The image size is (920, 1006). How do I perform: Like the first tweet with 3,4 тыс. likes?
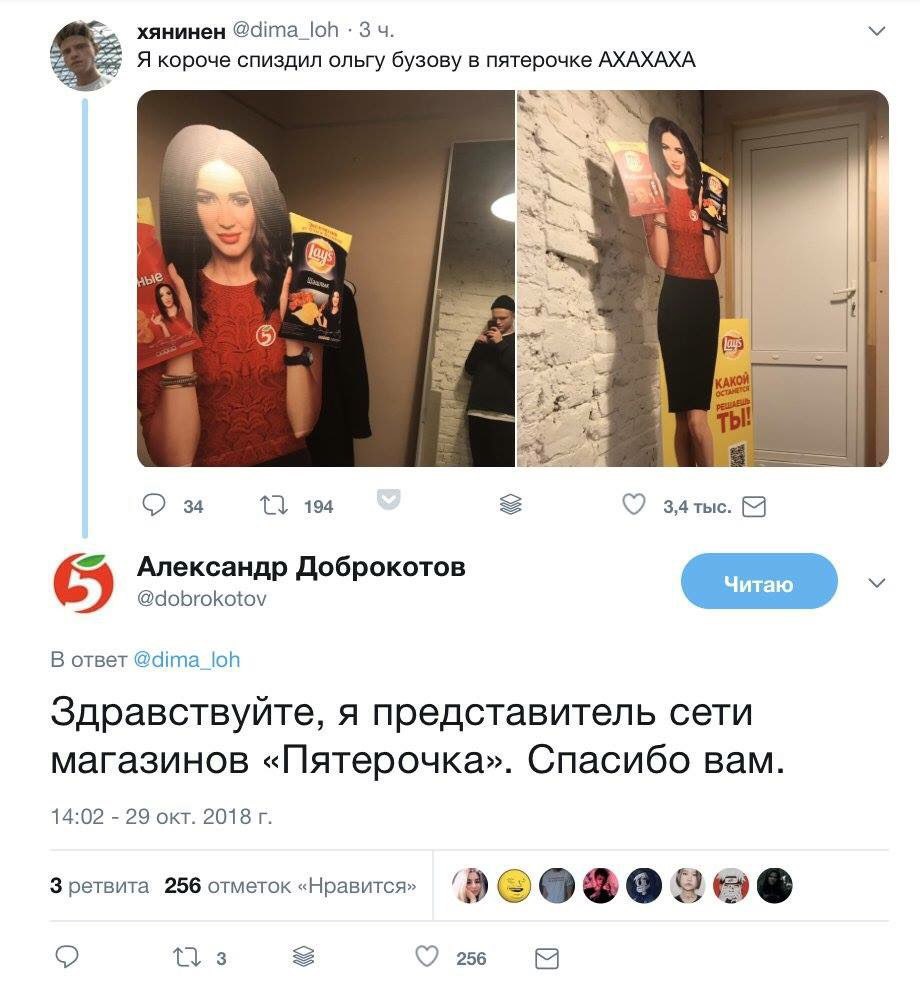point(634,505)
